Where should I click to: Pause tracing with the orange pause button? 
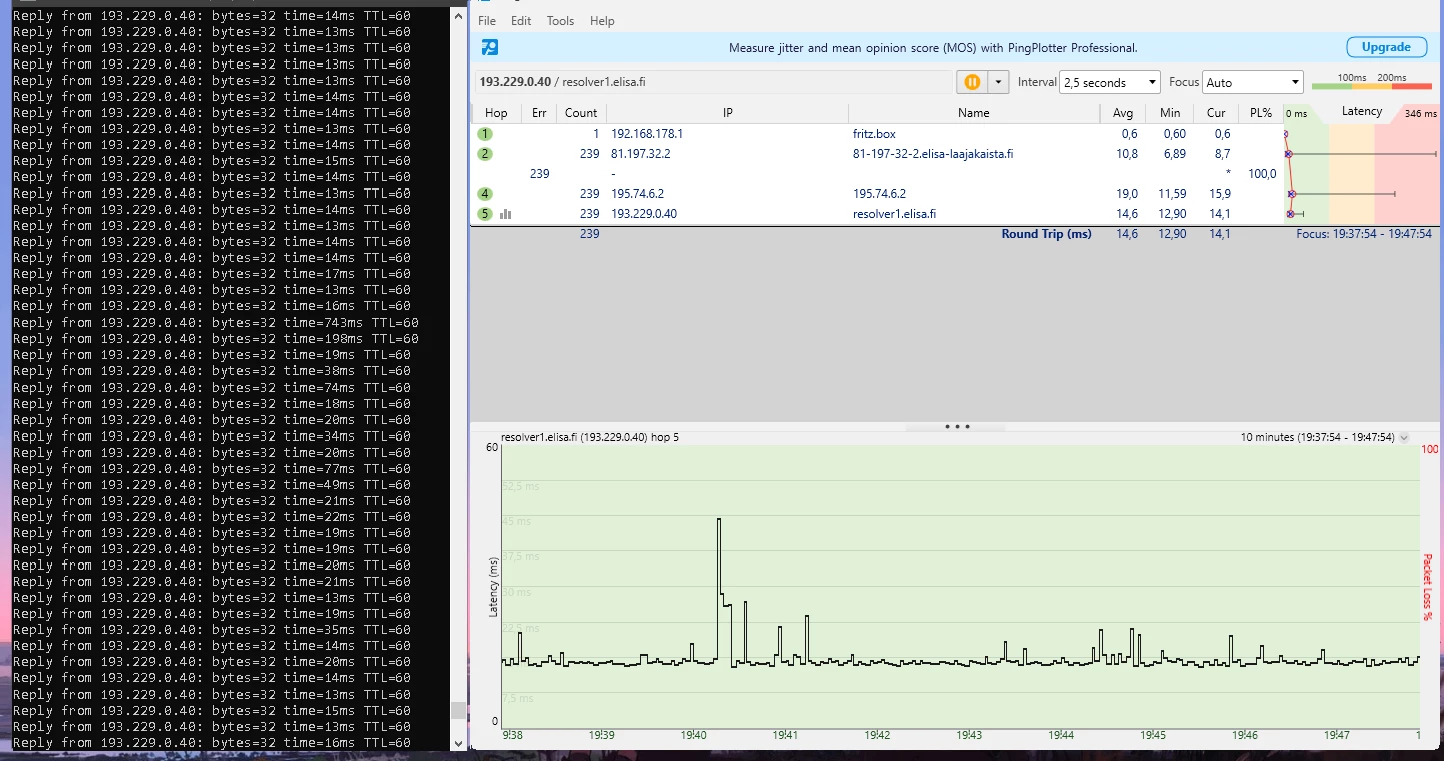[971, 82]
